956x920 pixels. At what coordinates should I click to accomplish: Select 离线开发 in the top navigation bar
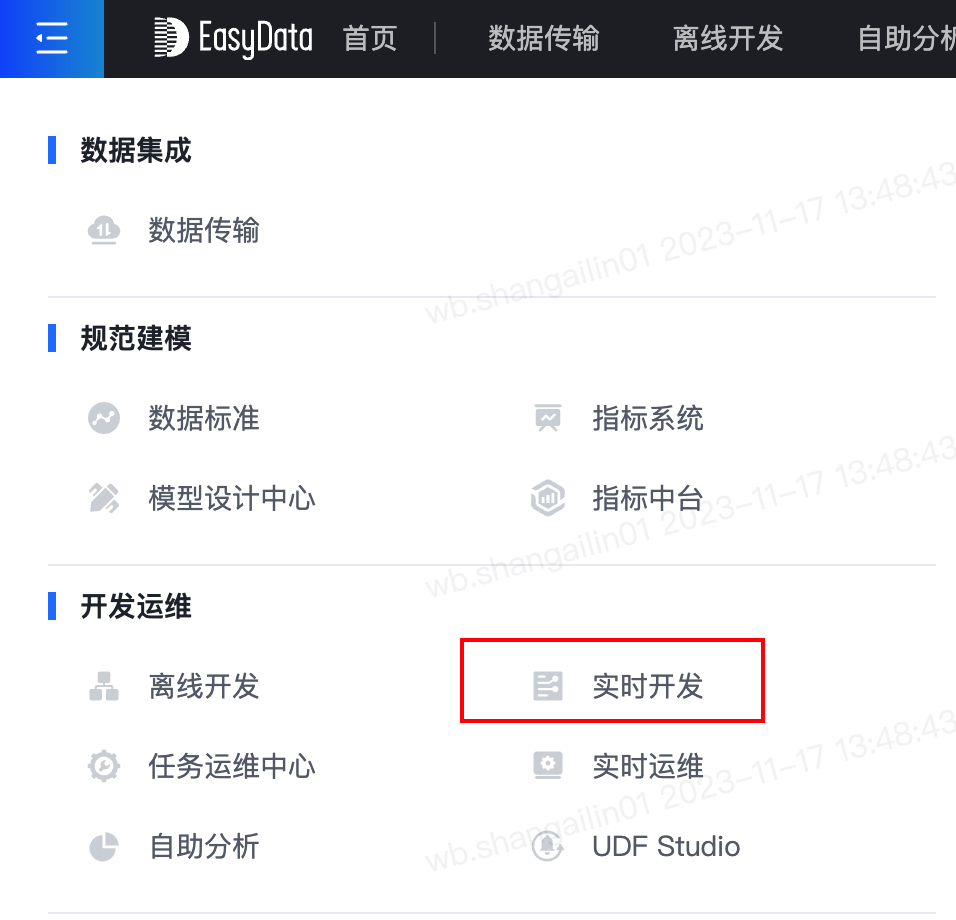coord(728,38)
